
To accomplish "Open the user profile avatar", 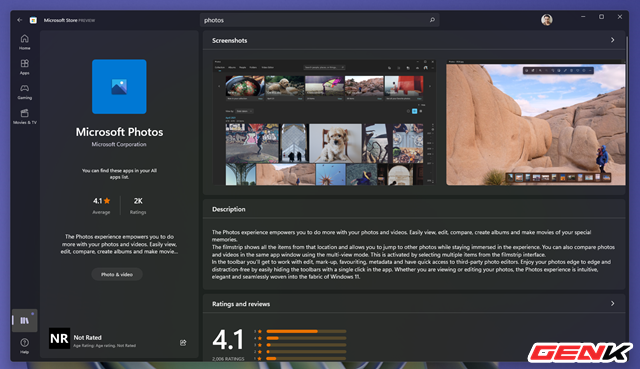I will (547, 20).
